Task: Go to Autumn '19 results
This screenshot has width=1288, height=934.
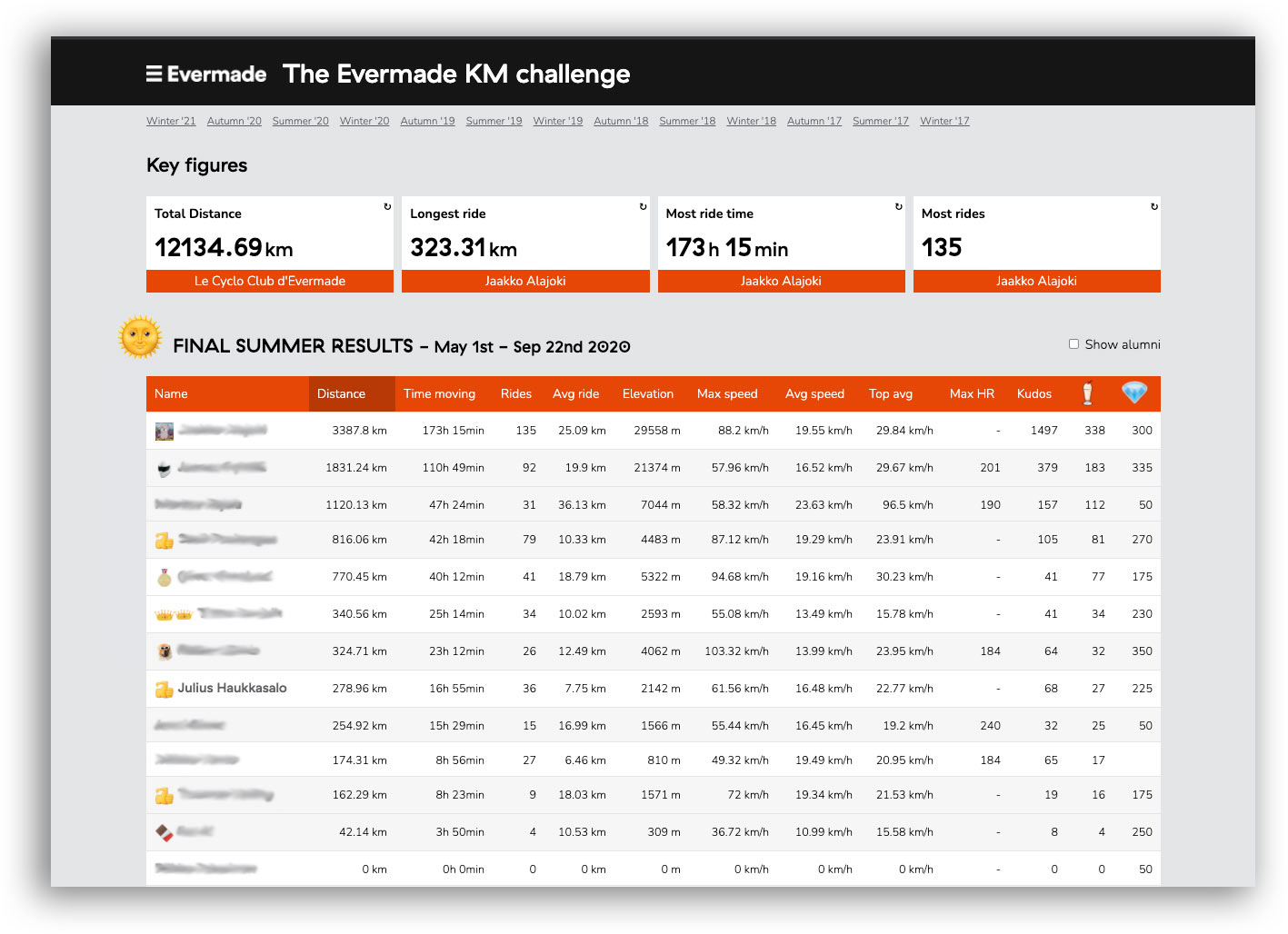Action: click(x=427, y=121)
